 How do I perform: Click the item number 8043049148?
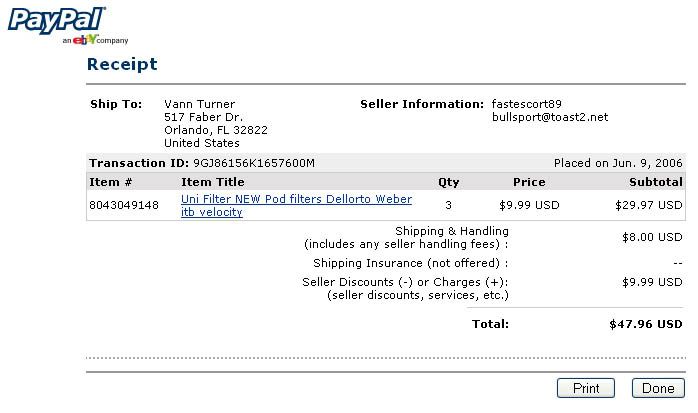[x=124, y=205]
